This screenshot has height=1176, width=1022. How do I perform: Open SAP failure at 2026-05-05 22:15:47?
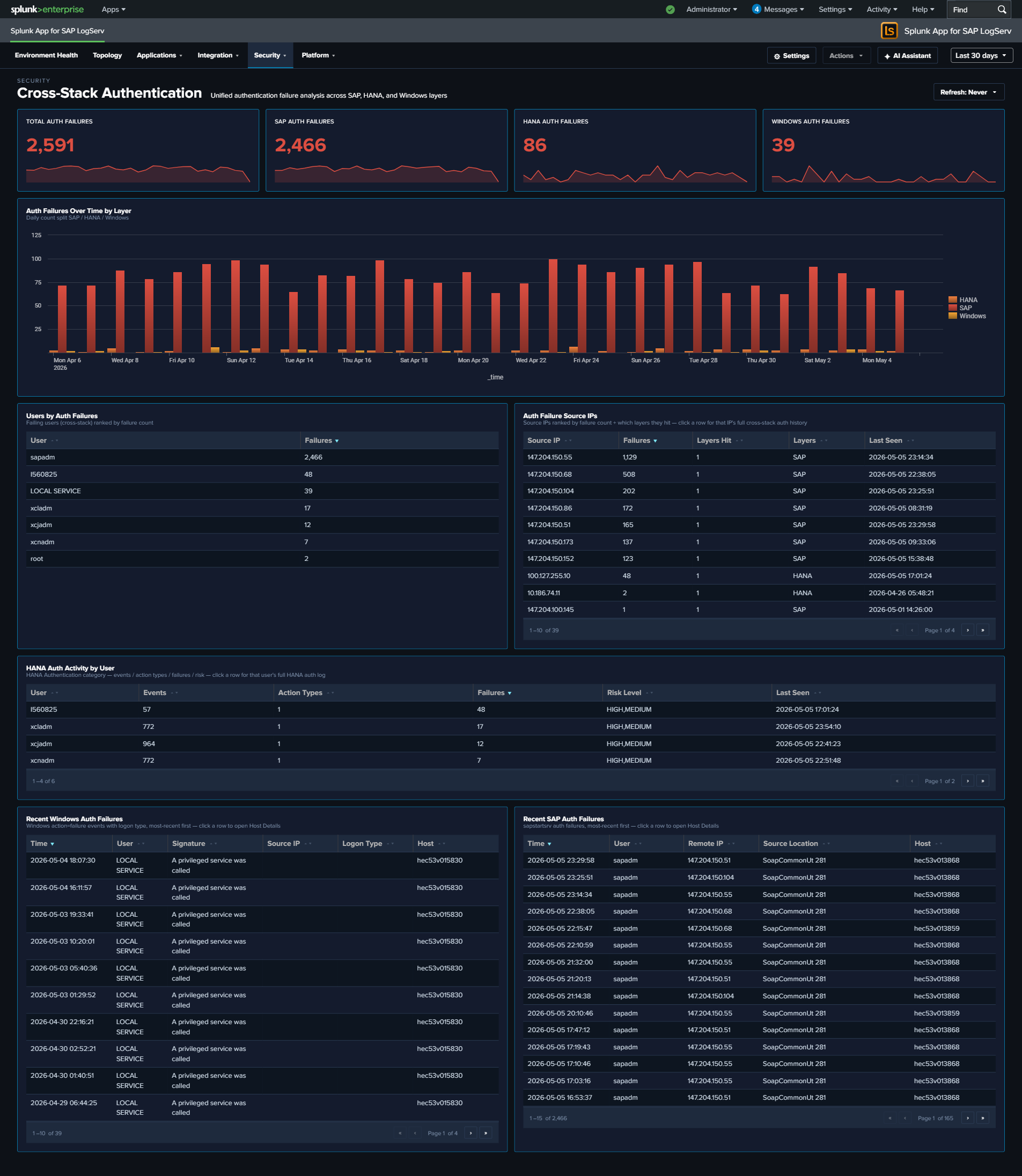[759, 929]
